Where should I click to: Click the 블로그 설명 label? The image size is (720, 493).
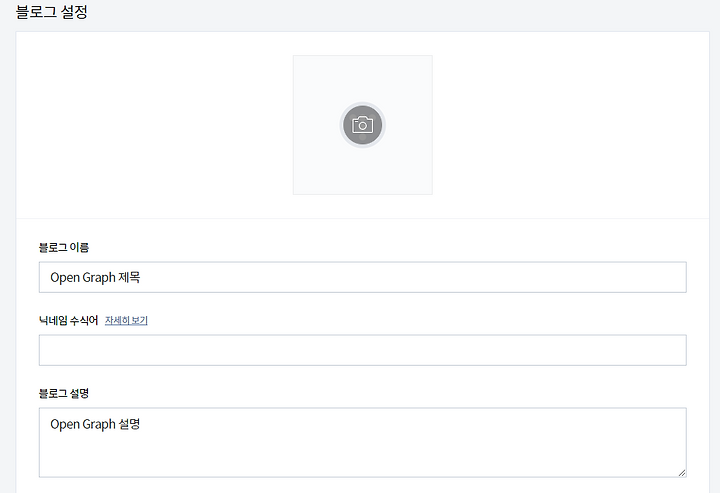pyautogui.click(x=64, y=393)
